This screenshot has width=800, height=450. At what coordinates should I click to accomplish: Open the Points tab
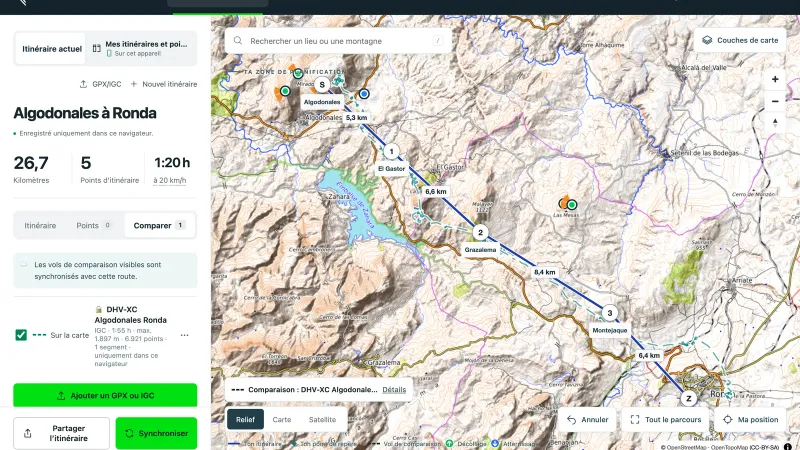93,226
